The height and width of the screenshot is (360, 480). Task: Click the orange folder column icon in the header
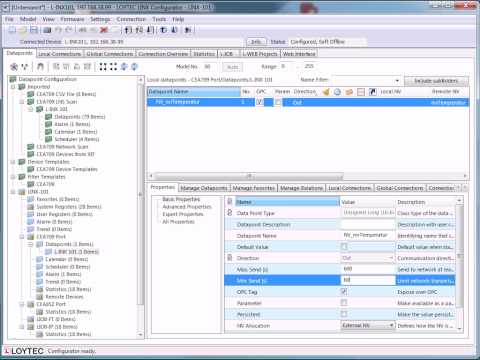coord(349,92)
